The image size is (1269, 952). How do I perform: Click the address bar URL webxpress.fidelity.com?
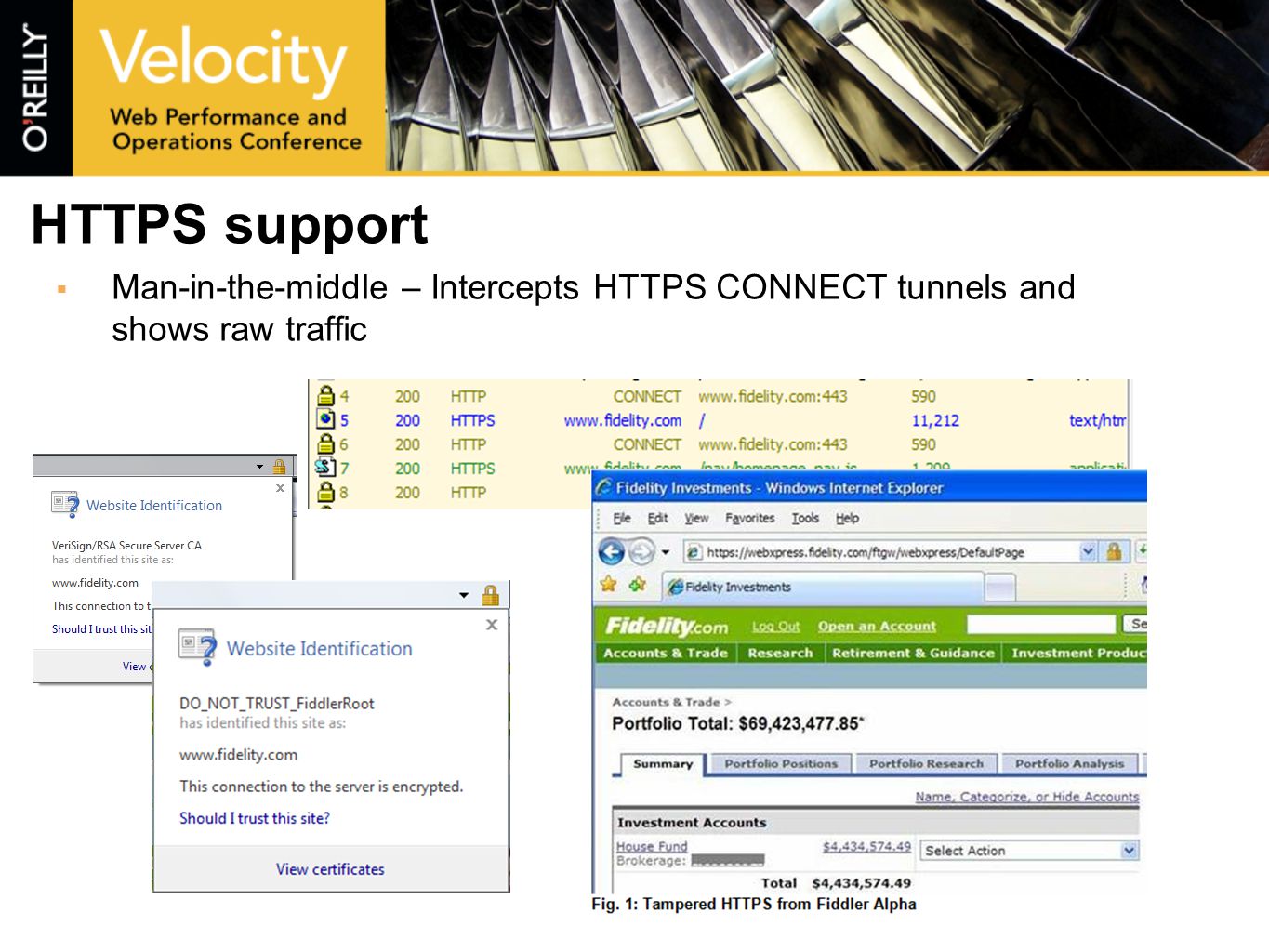pos(865,552)
